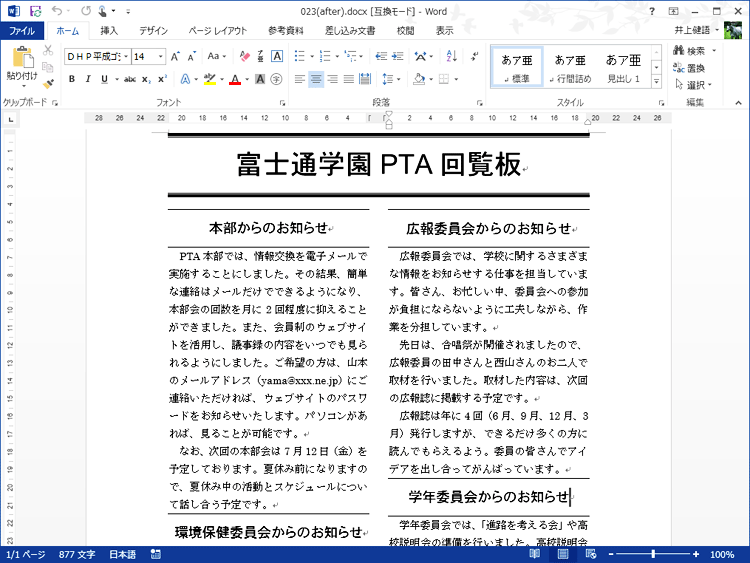
Task: Open the font size dropdown
Action: (161, 56)
